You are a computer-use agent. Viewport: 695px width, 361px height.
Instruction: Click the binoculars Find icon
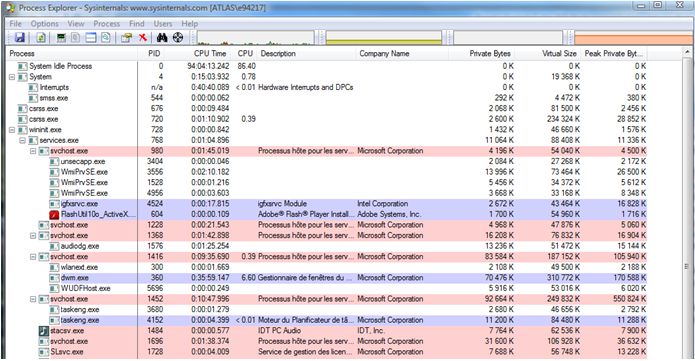pyautogui.click(x=162, y=38)
